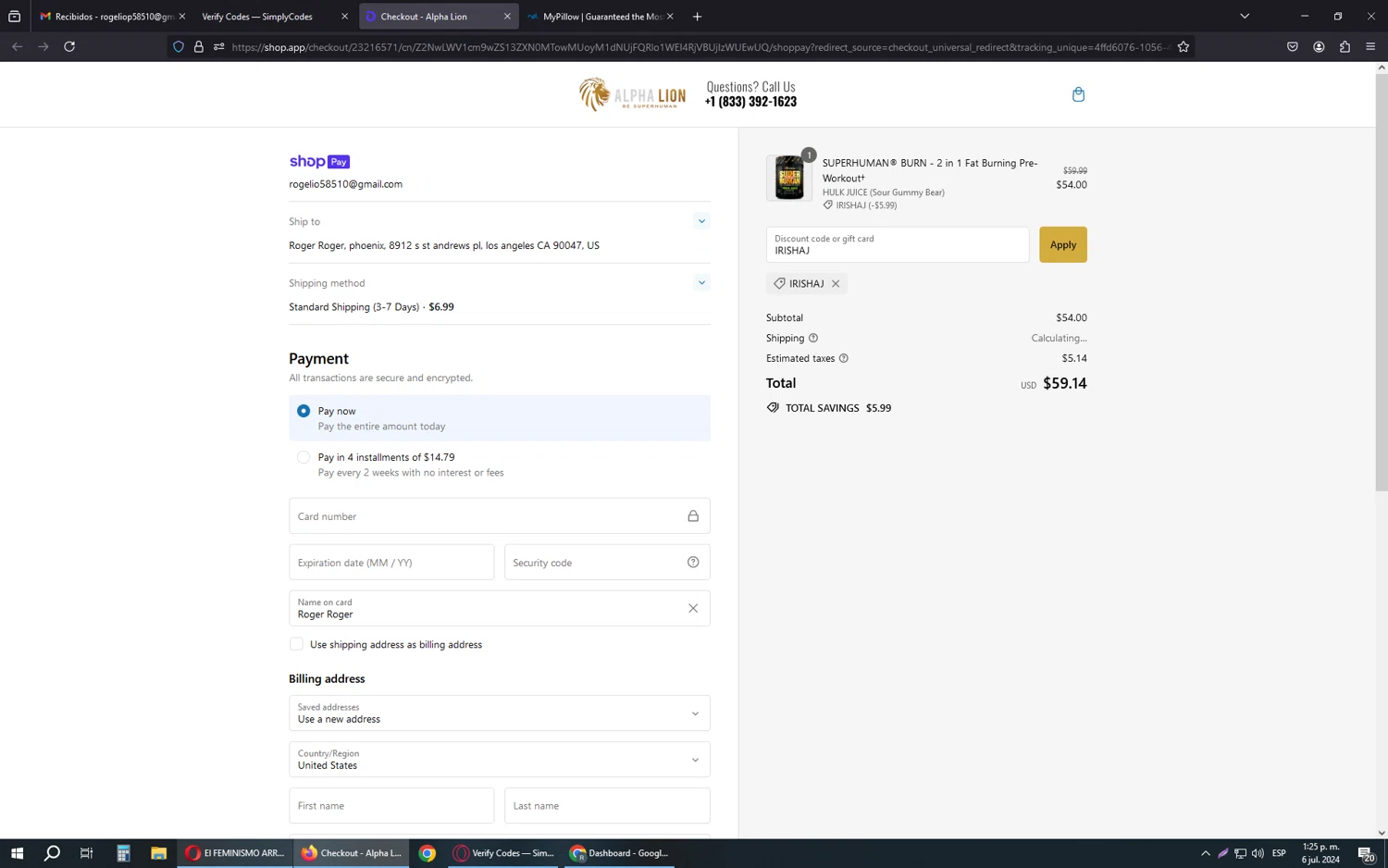Open Firefox account icon
The image size is (1388, 868).
point(1319,46)
